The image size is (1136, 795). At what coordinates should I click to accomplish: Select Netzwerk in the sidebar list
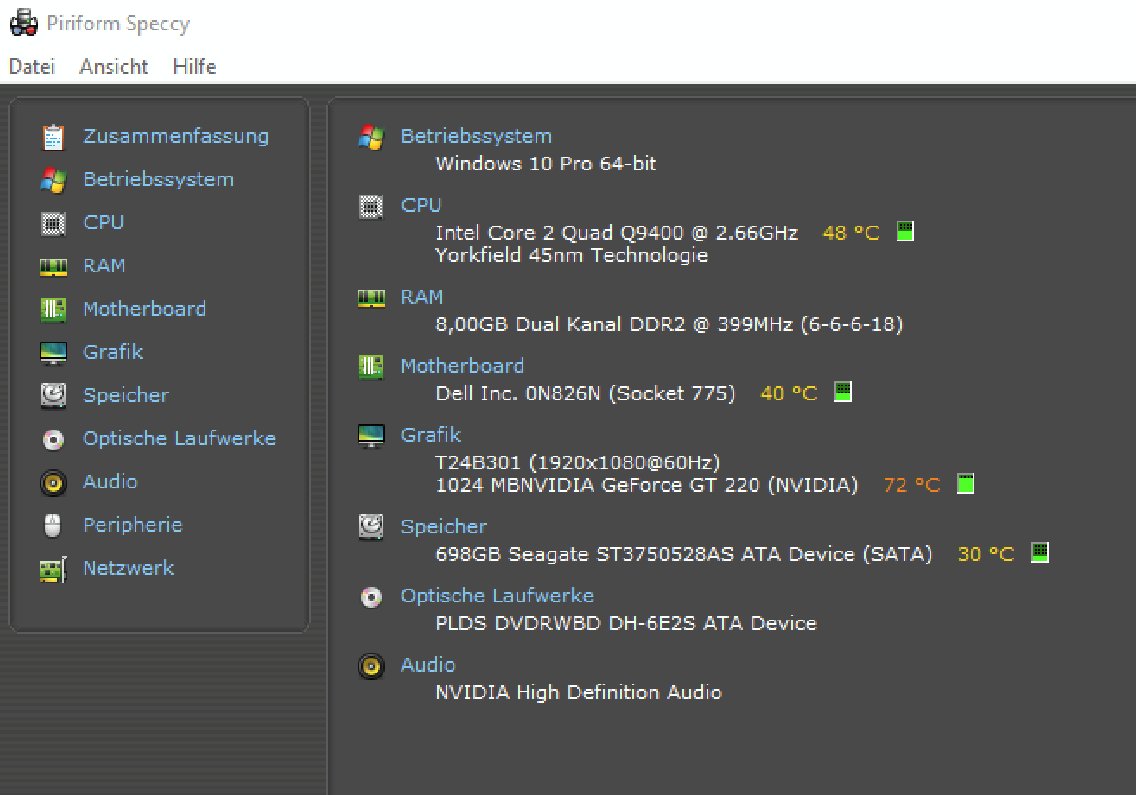click(x=129, y=568)
